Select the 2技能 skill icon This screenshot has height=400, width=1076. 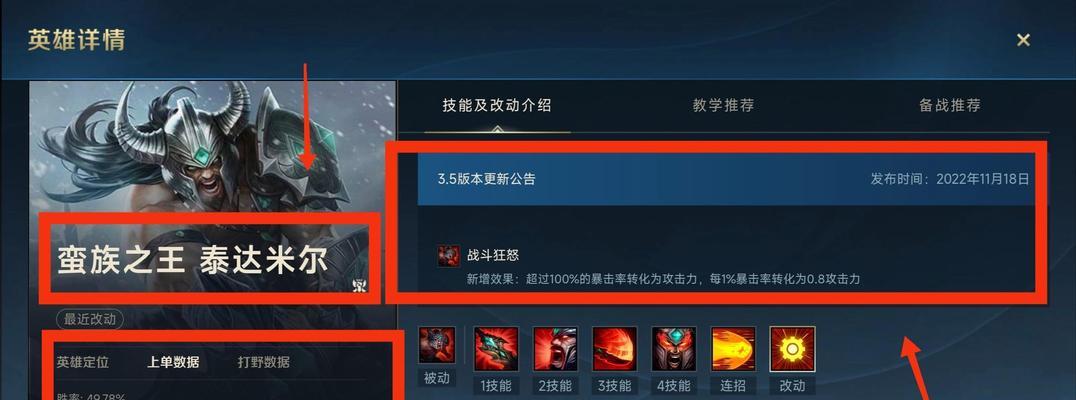coord(555,349)
